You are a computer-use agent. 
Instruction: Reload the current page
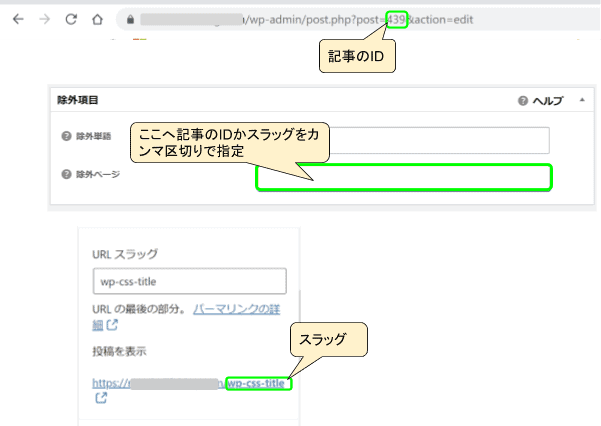pyautogui.click(x=71, y=19)
